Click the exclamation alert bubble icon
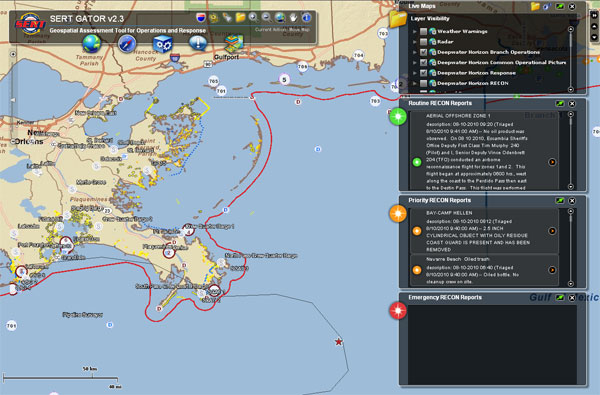Viewport: 600px width, 395px height. (198, 43)
